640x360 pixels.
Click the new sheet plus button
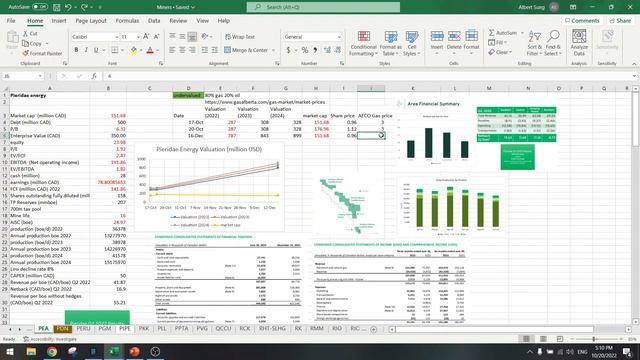click(373, 329)
